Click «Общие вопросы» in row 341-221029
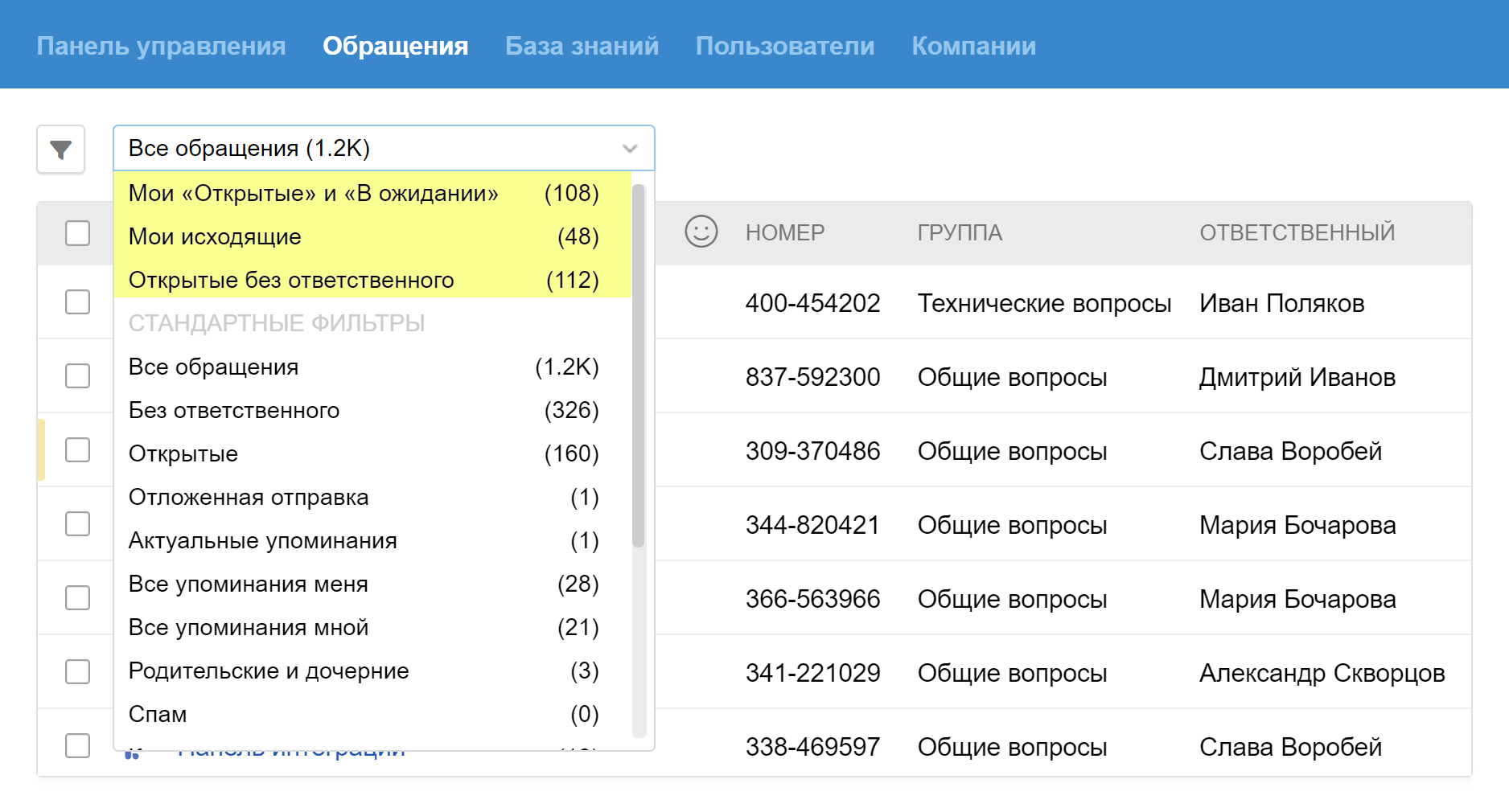This screenshot has width=1509, height=812. click(x=1012, y=673)
